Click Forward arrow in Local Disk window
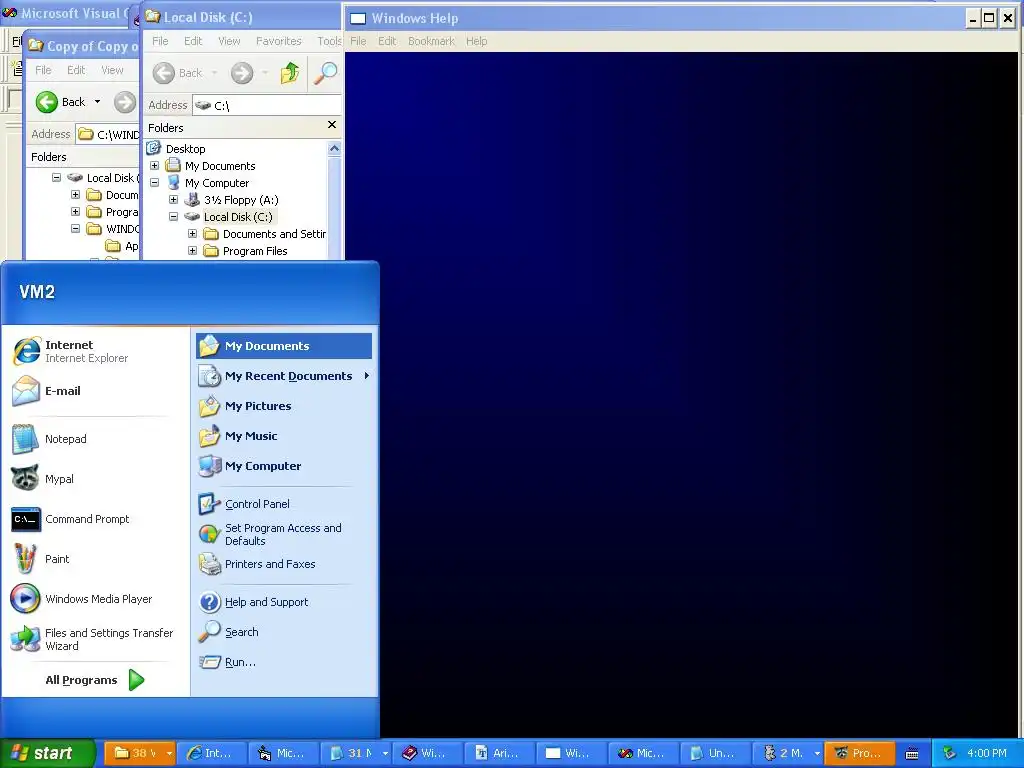 (x=242, y=72)
